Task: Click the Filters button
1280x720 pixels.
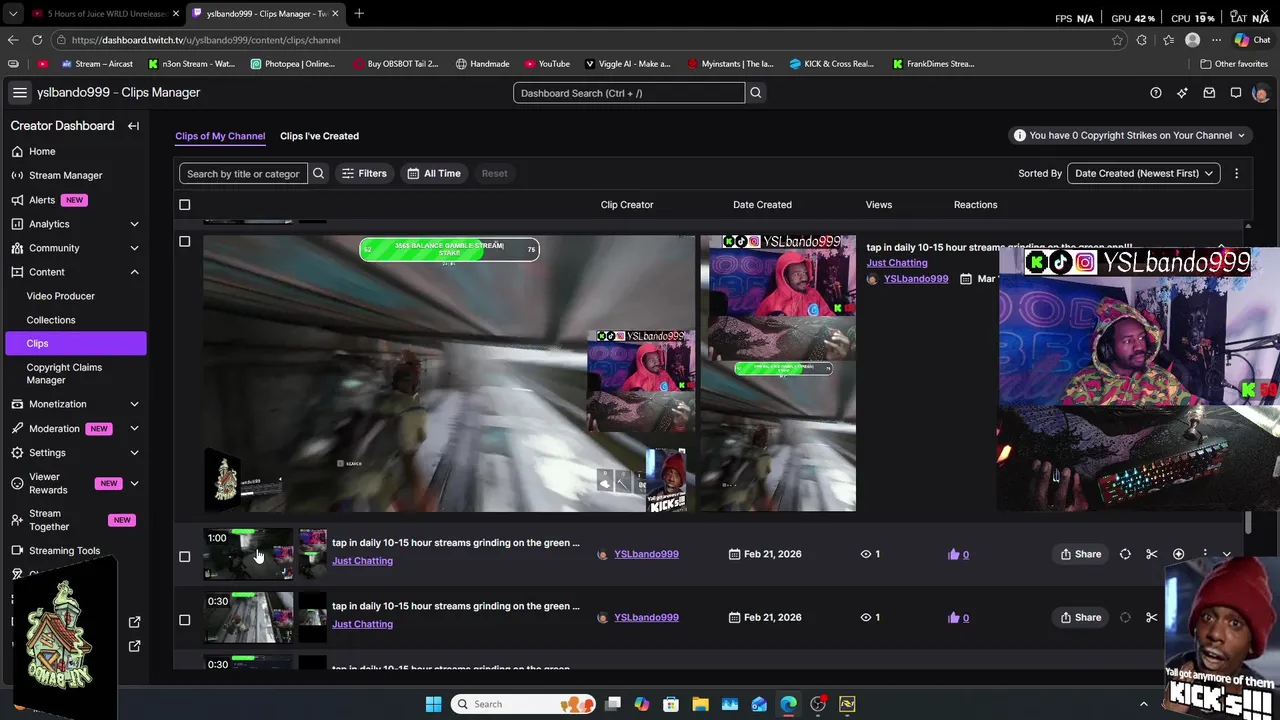Action: tap(364, 173)
